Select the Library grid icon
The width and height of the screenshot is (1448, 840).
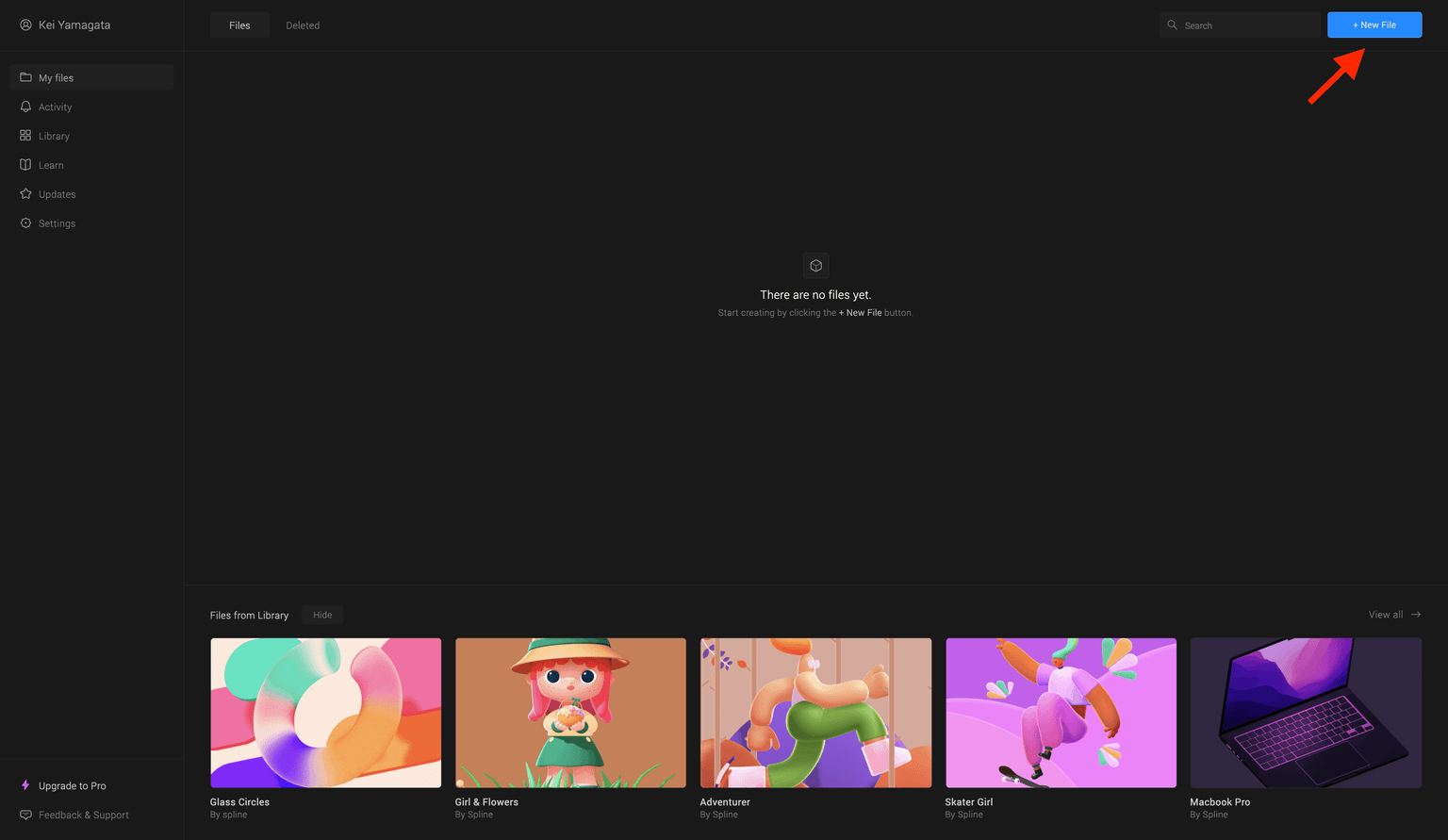pyautogui.click(x=25, y=136)
